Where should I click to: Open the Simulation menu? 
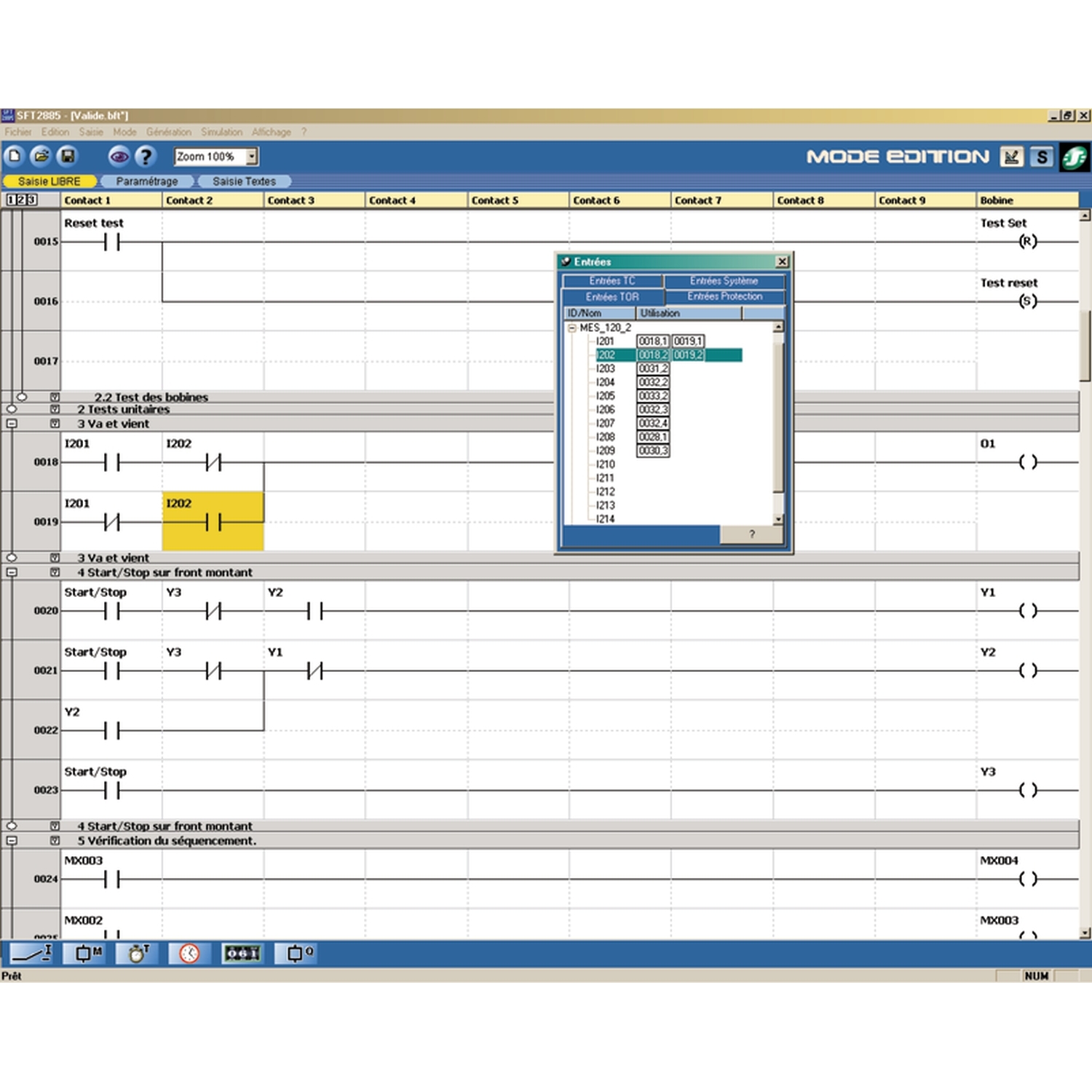[221, 132]
